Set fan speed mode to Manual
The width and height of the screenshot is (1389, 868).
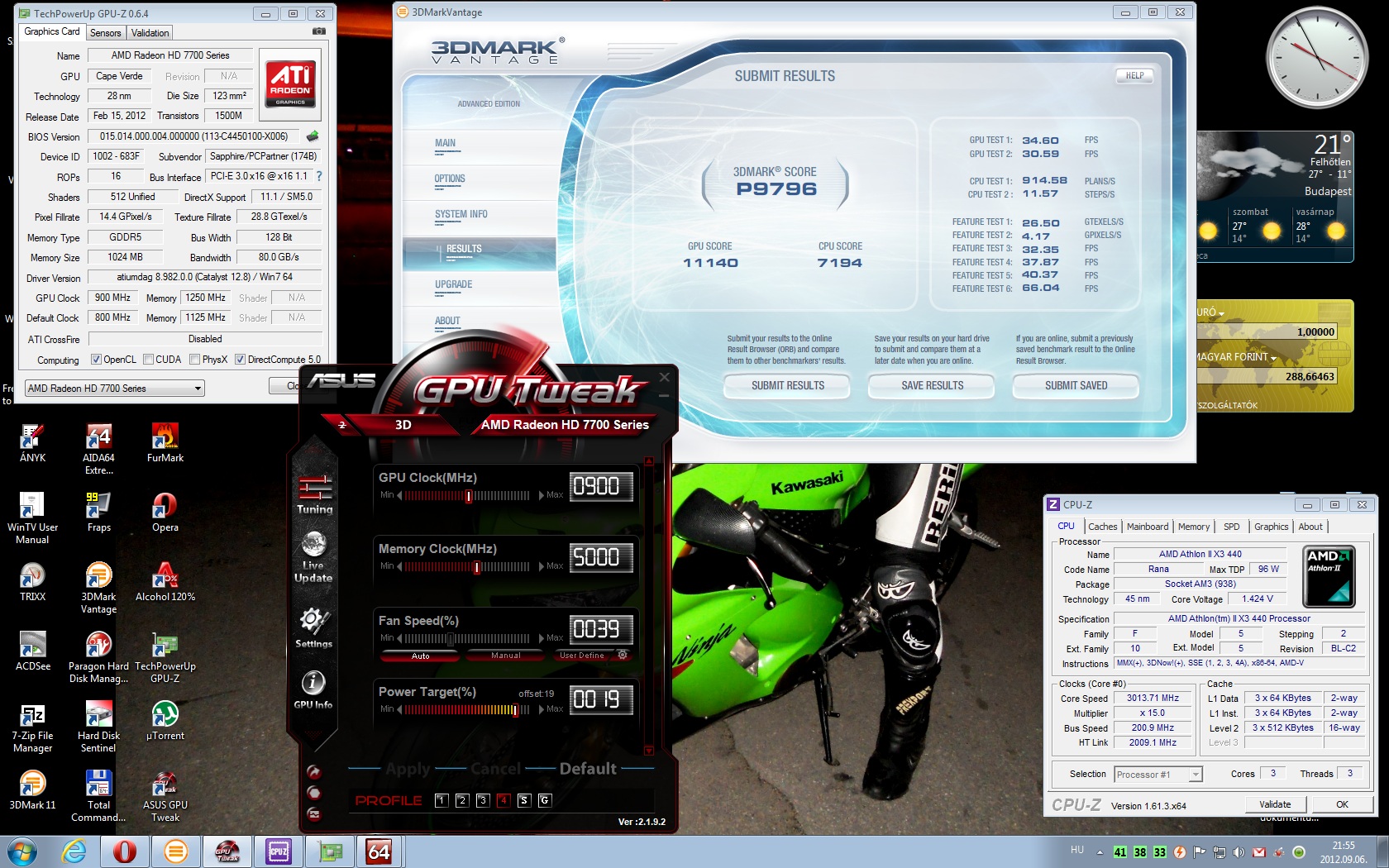click(x=506, y=656)
